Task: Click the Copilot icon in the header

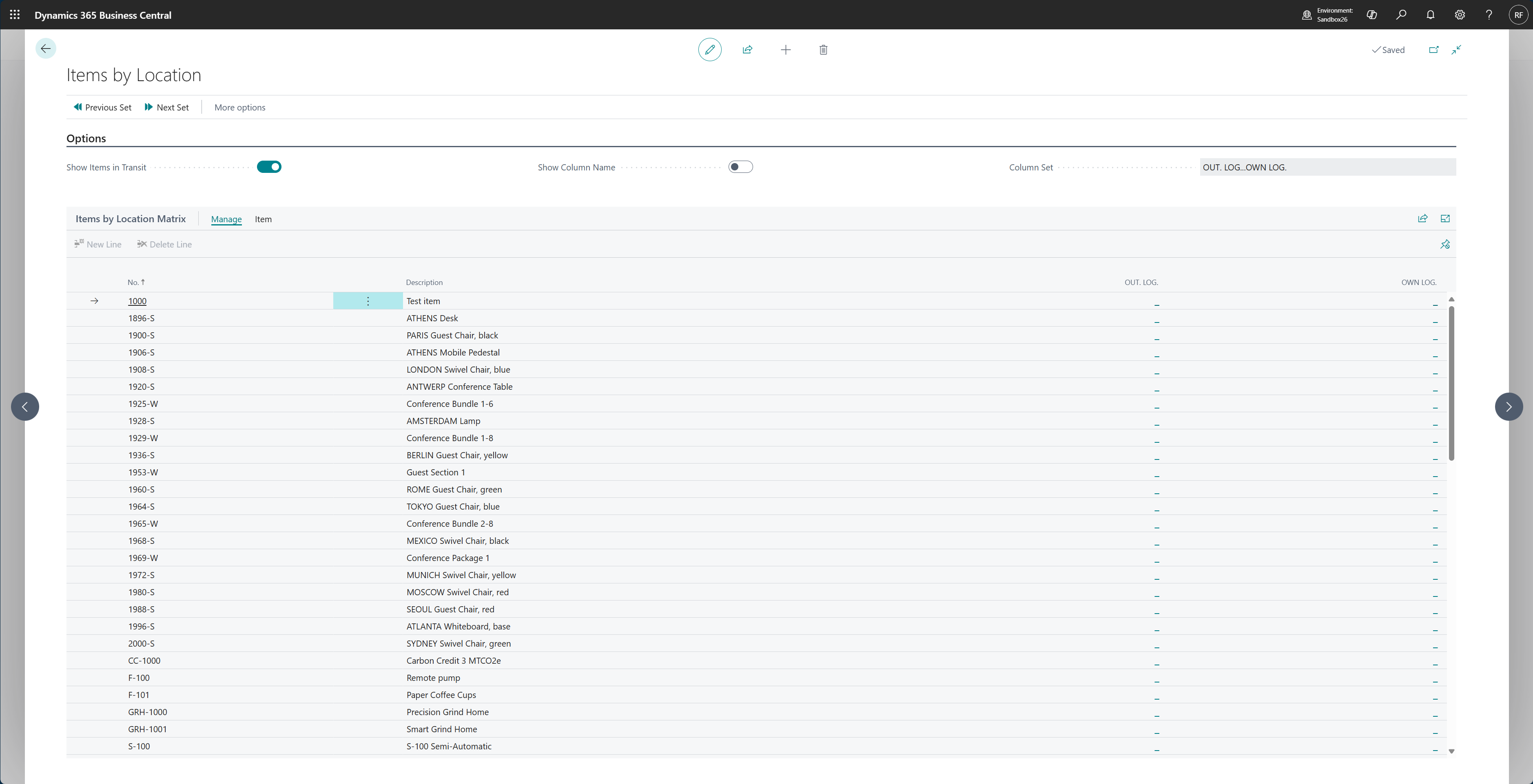Action: pyautogui.click(x=1372, y=15)
